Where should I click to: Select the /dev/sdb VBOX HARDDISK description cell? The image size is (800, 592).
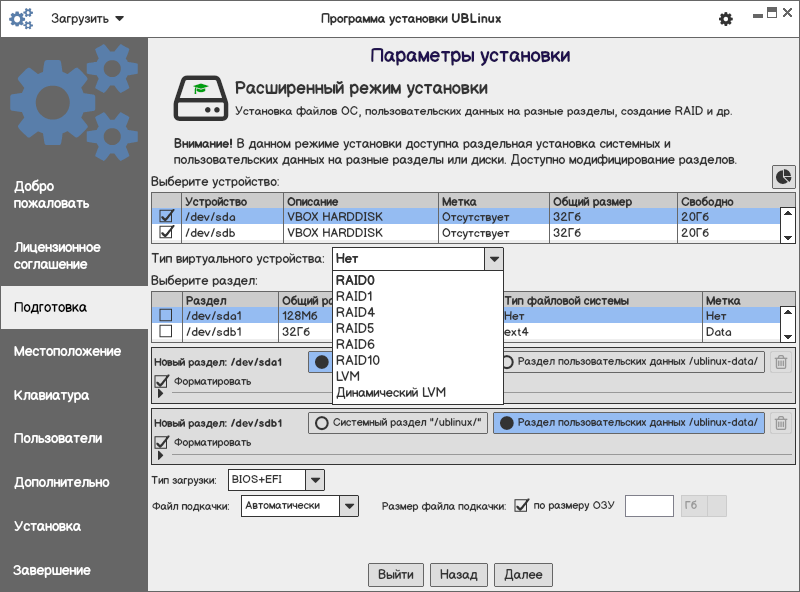tap(360, 233)
